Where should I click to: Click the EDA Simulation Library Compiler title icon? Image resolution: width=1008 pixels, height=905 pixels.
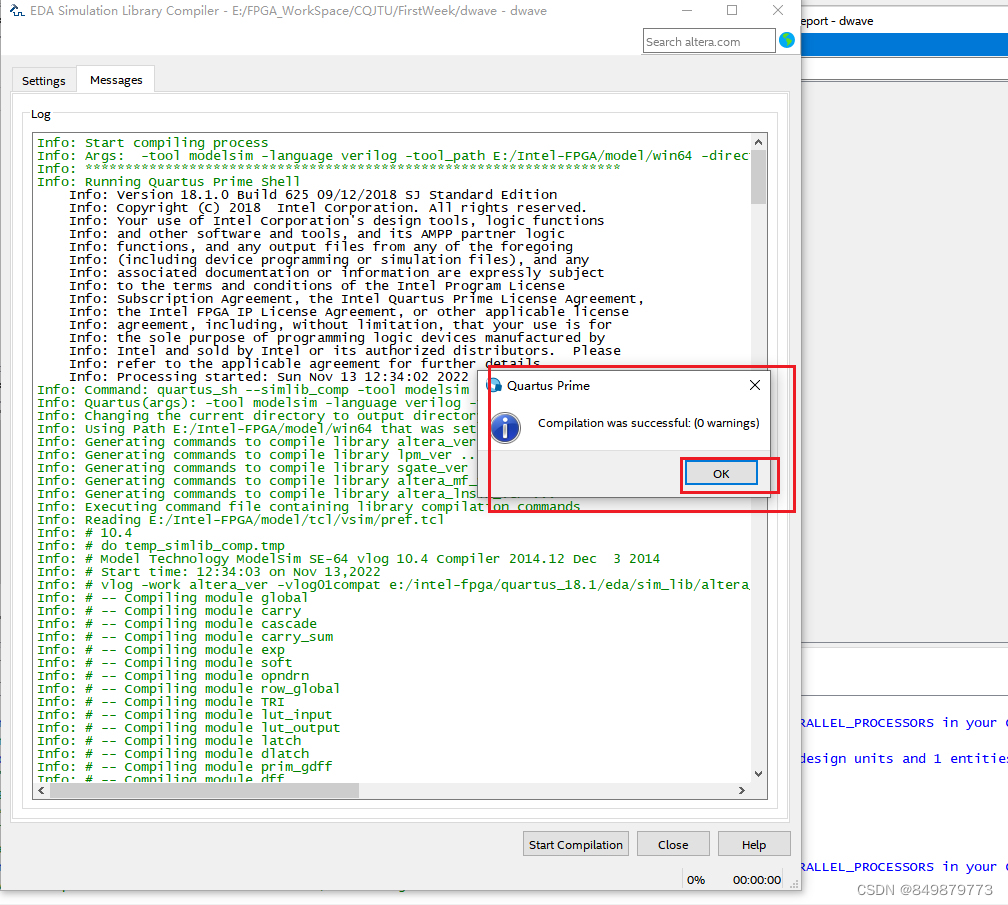click(x=17, y=10)
